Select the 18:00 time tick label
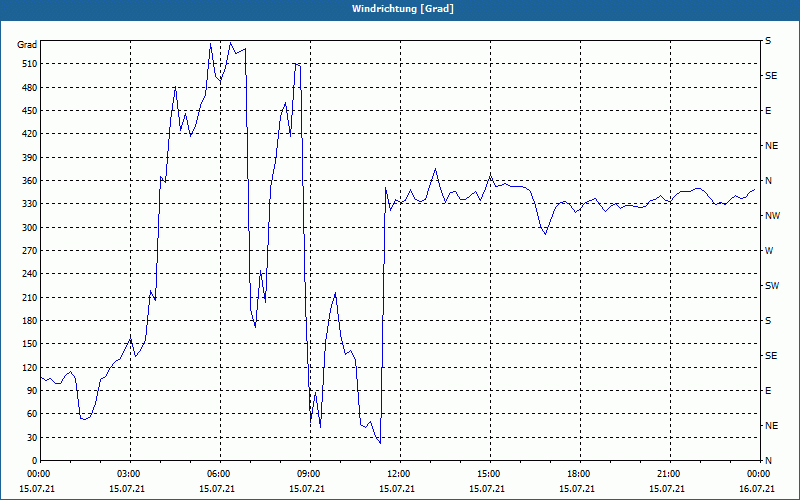This screenshot has height=500, width=800. (580, 474)
